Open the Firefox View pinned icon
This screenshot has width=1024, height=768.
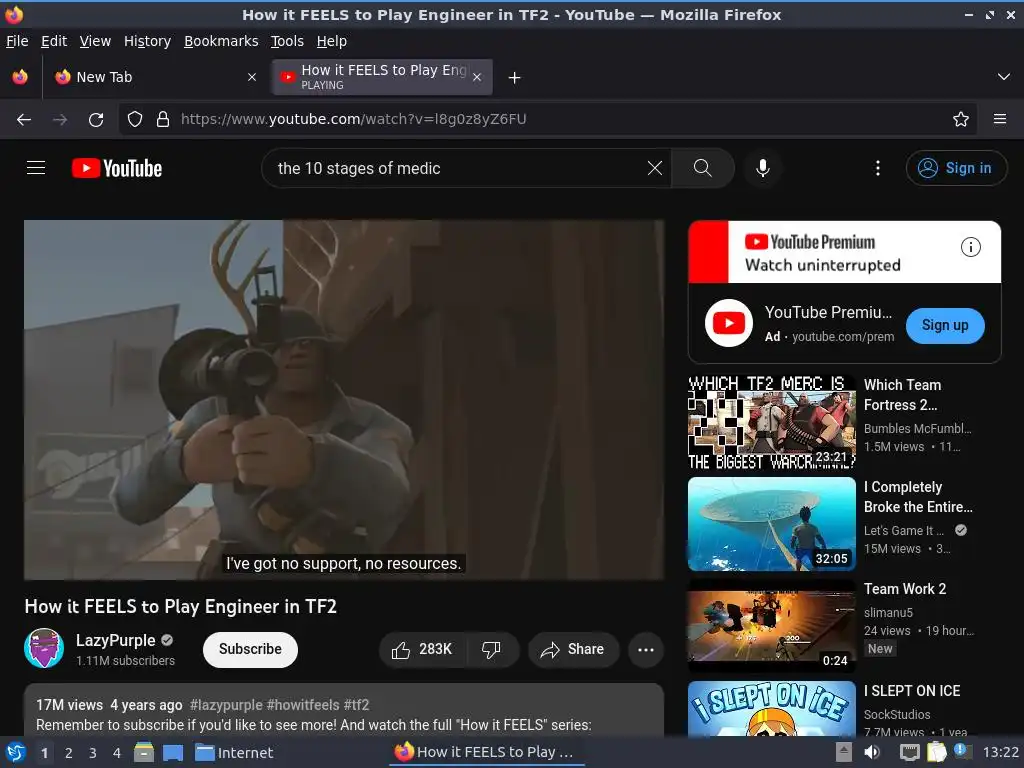pos(20,77)
